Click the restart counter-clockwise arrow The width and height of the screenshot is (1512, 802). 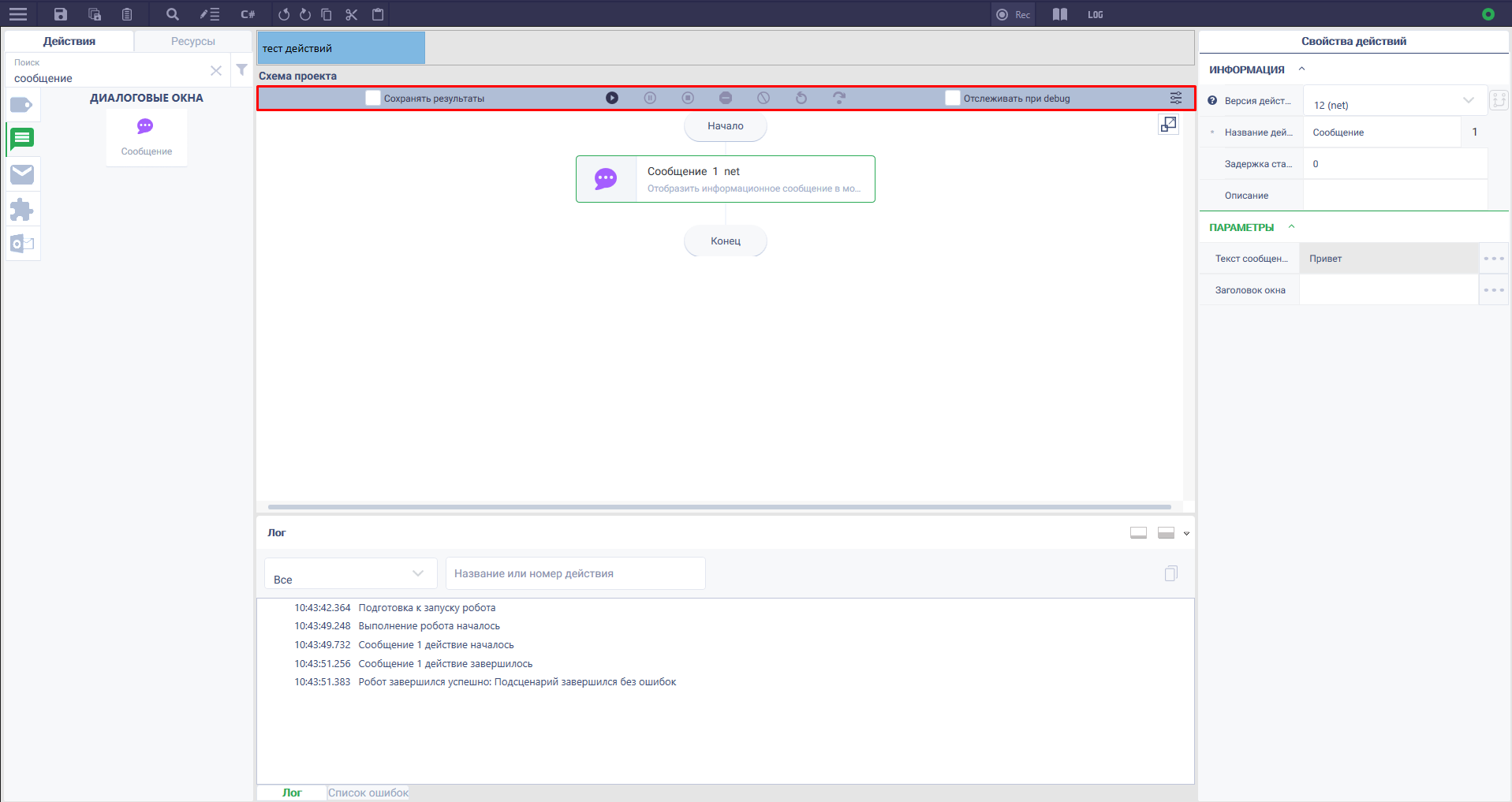click(x=801, y=98)
